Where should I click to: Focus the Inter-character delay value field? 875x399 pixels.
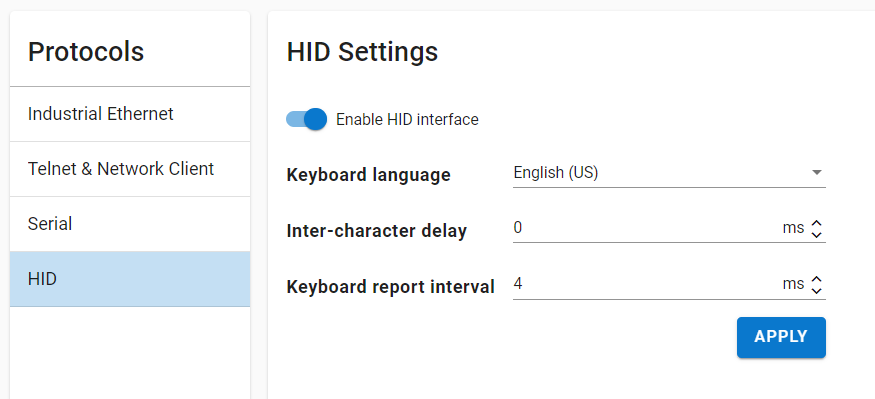point(645,228)
